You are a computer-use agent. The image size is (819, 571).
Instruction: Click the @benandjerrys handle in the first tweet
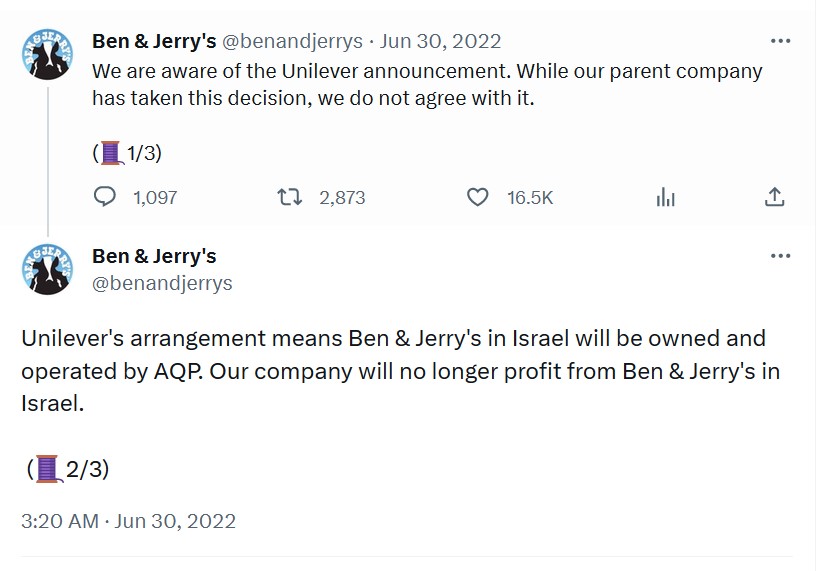292,41
